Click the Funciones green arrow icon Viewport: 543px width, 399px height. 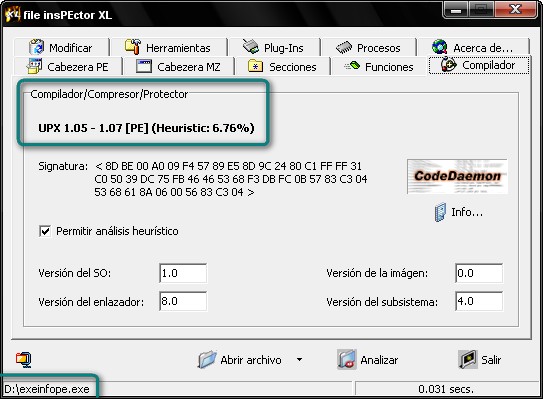click(352, 65)
